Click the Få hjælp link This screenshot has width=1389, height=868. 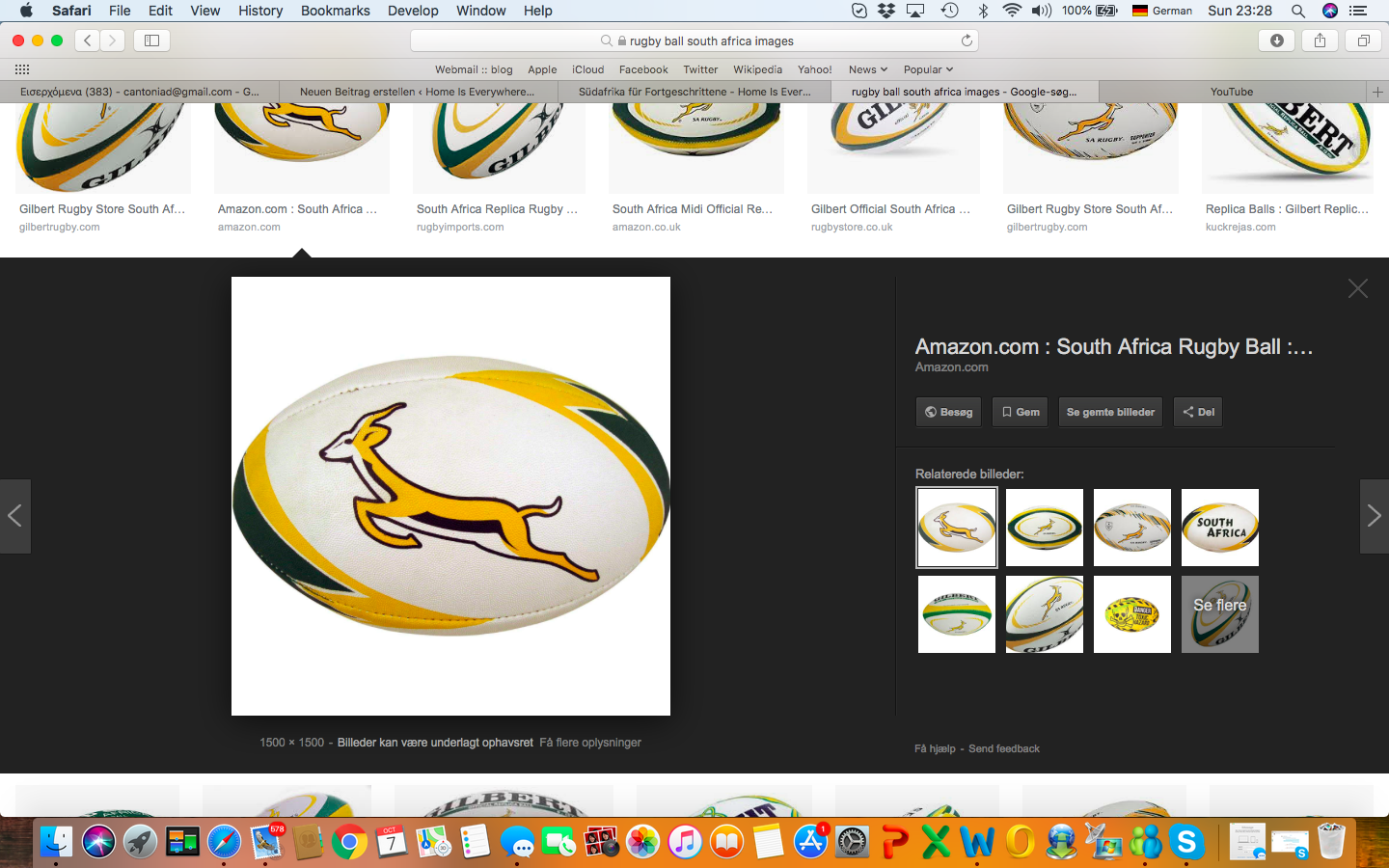point(935,748)
